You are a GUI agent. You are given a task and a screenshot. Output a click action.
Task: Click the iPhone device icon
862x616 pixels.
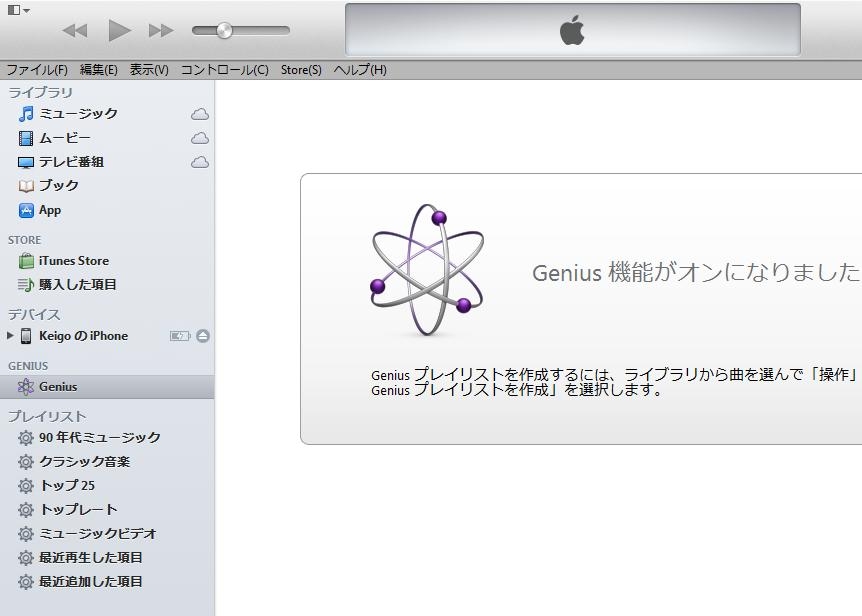[26, 336]
